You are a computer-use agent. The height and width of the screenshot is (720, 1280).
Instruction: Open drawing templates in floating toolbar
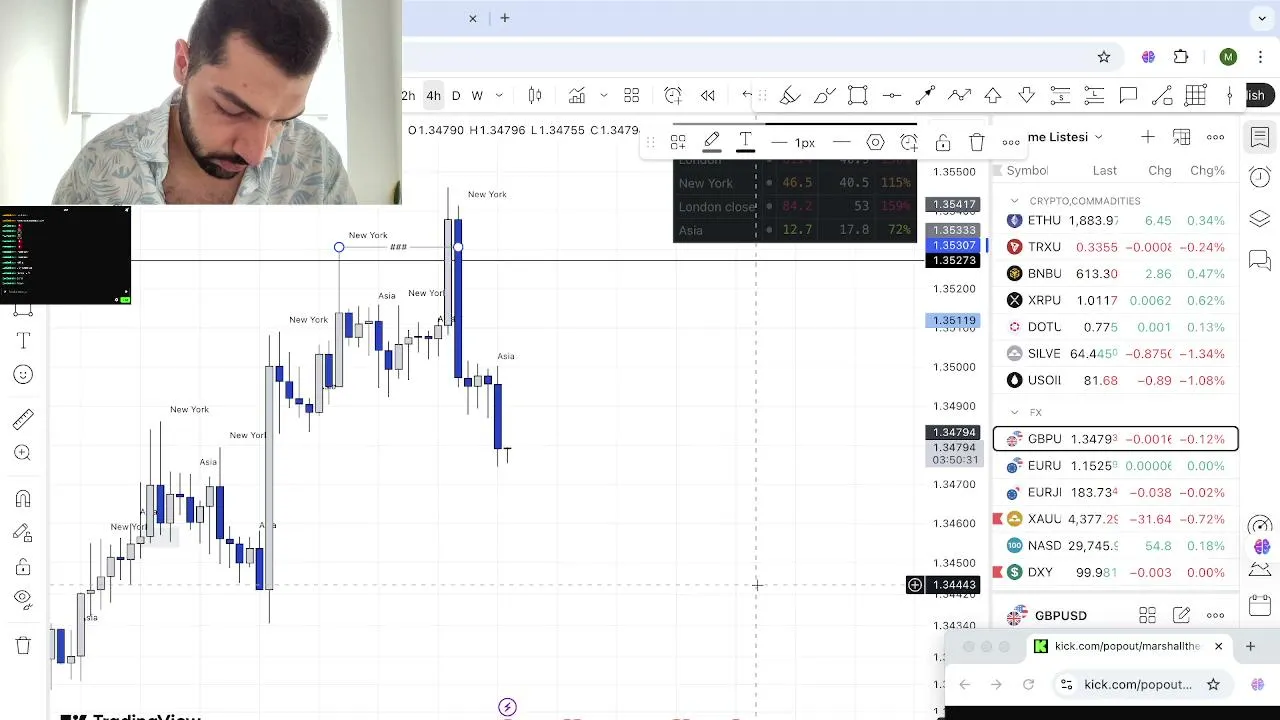678,143
